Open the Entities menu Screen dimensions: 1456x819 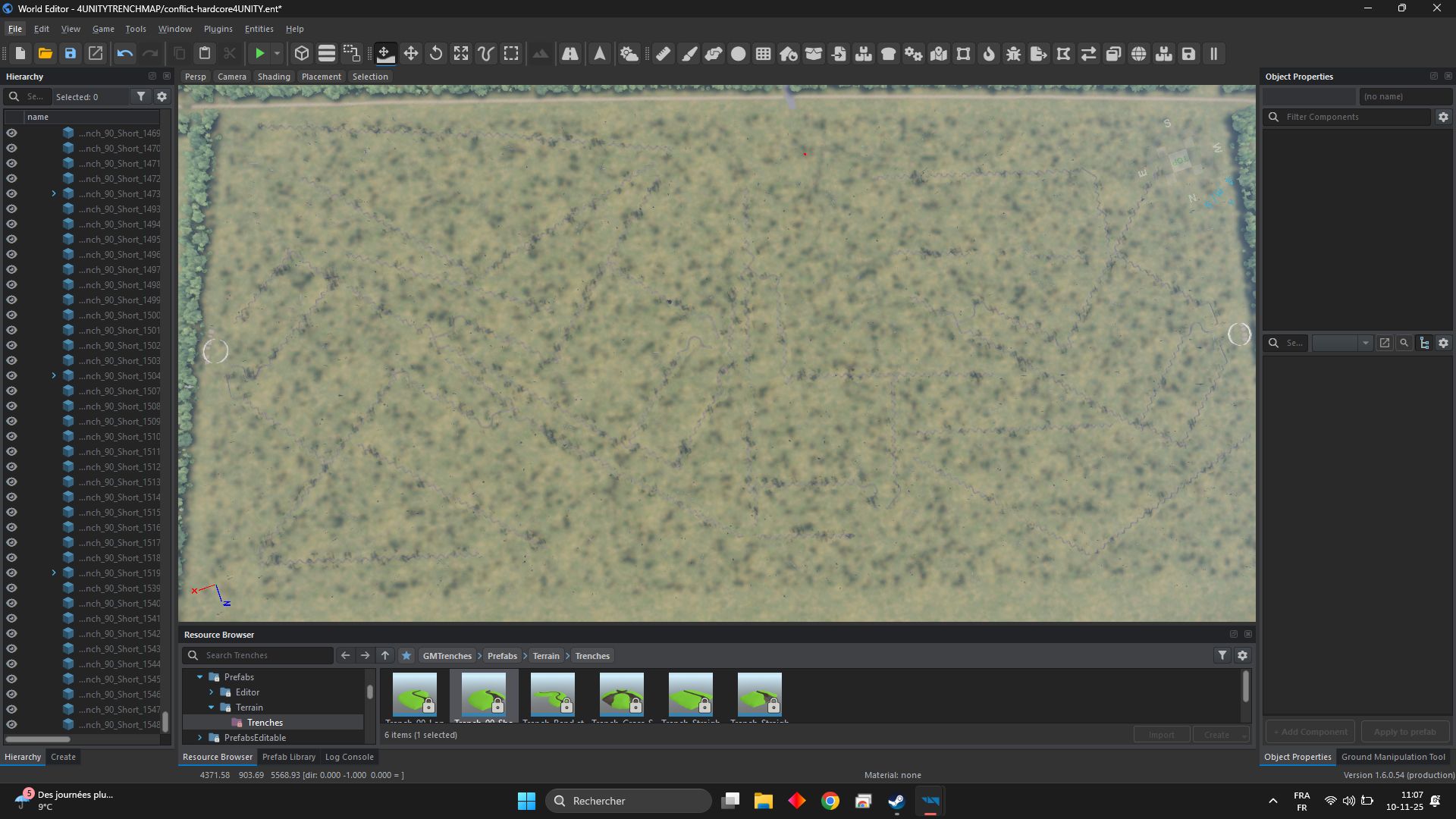(x=259, y=29)
